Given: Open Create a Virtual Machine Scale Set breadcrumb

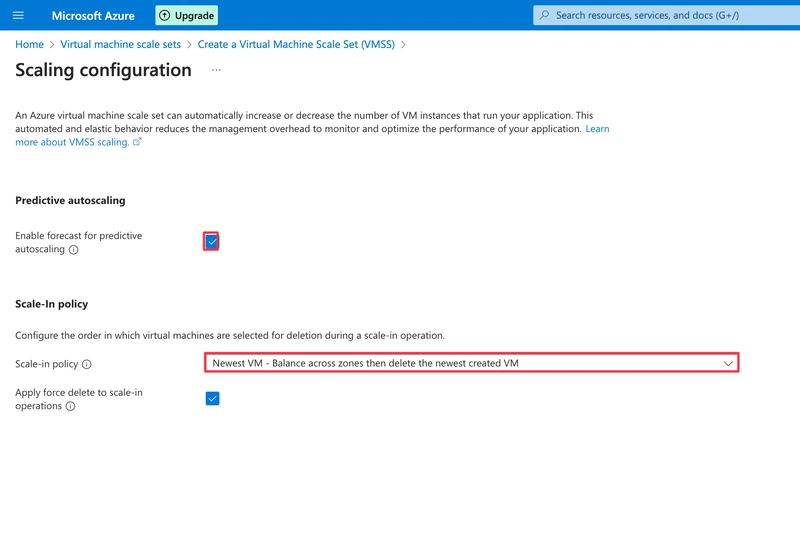Looking at the screenshot, I should pyautogui.click(x=296, y=44).
